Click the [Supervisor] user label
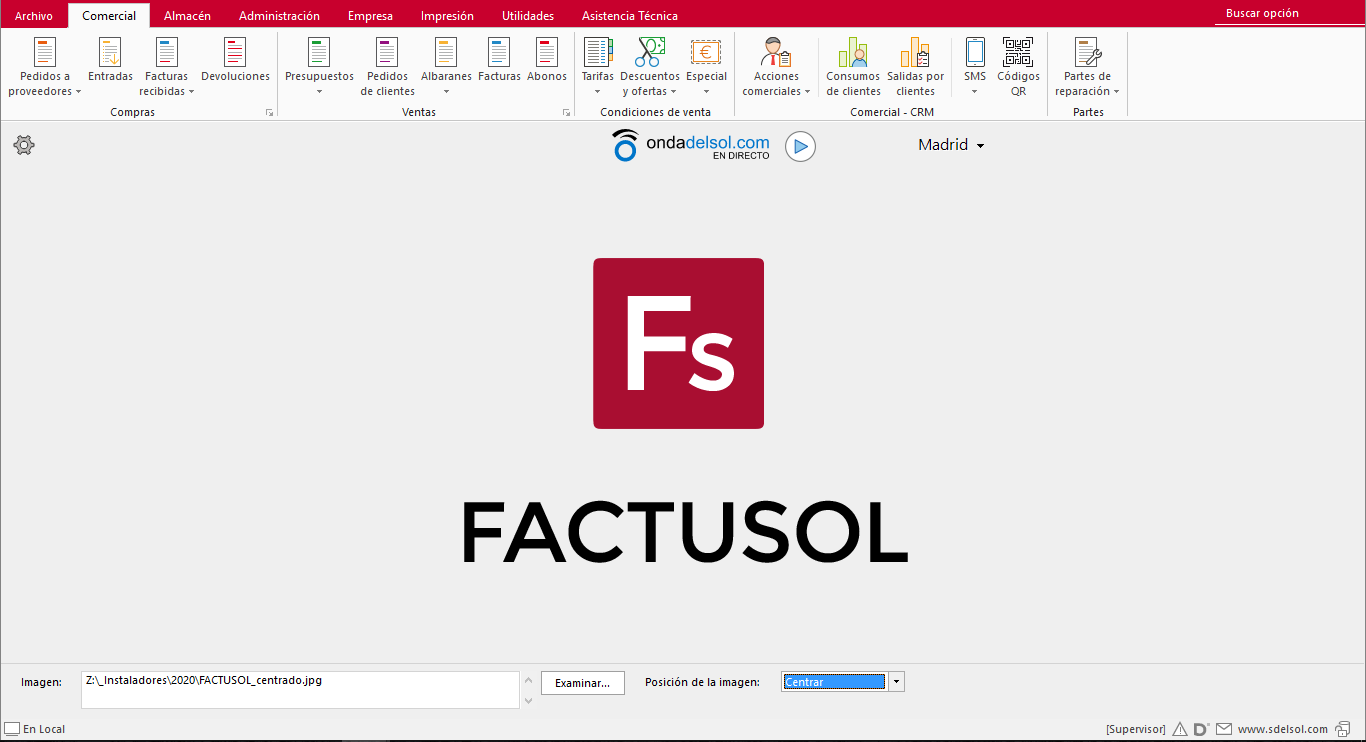Viewport: 1366px width, 742px height. 1136,729
